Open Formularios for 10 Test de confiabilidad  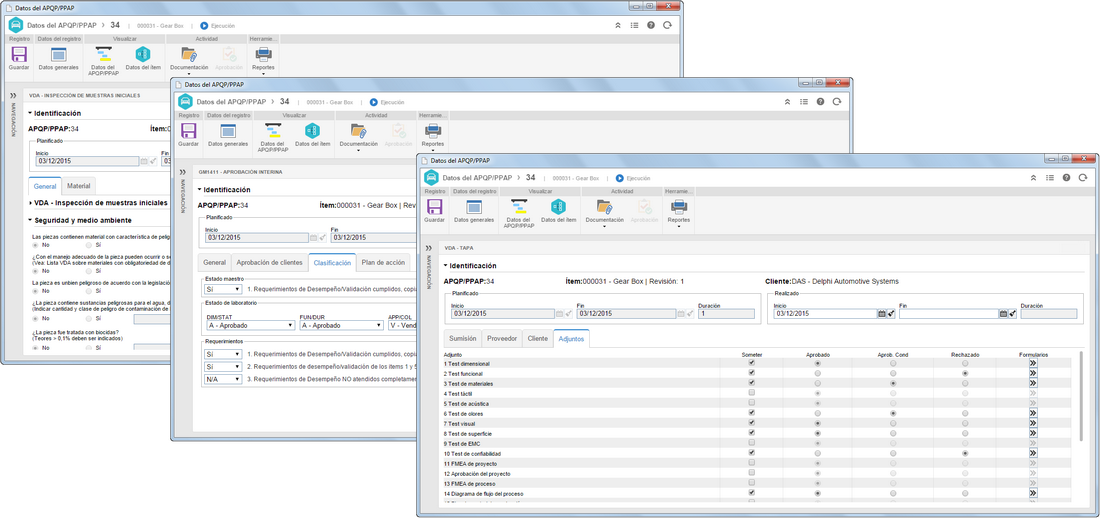[1033, 454]
